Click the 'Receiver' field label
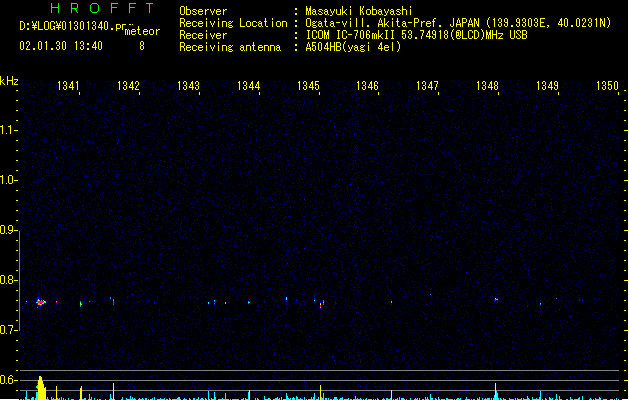This screenshot has width=629, height=400. pyautogui.click(x=203, y=35)
